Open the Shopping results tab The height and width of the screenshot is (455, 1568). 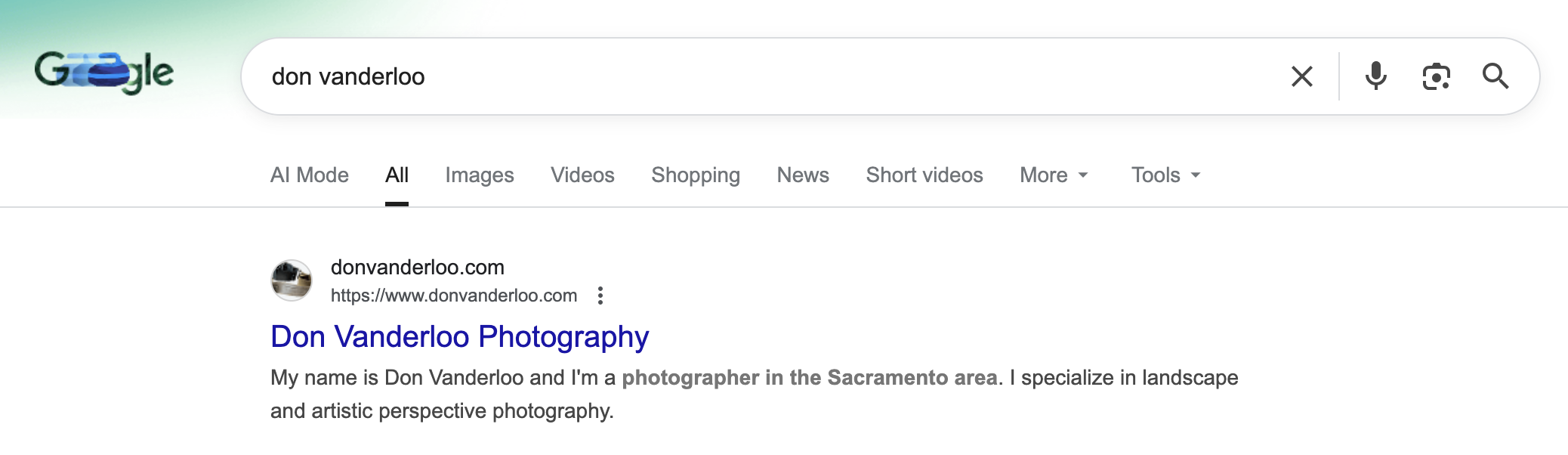(696, 175)
